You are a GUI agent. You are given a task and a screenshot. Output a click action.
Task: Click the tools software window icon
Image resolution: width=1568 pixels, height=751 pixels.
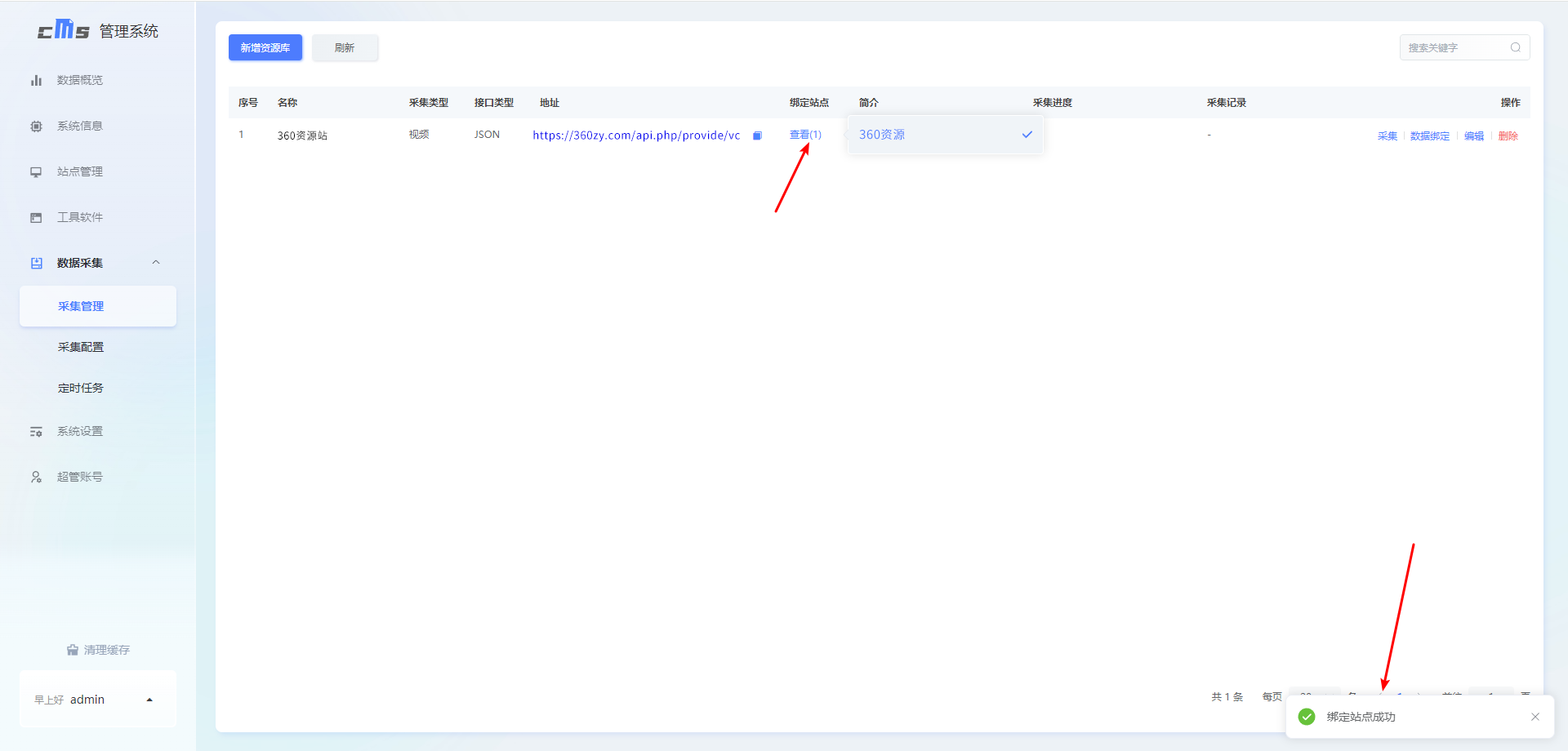coord(36,217)
